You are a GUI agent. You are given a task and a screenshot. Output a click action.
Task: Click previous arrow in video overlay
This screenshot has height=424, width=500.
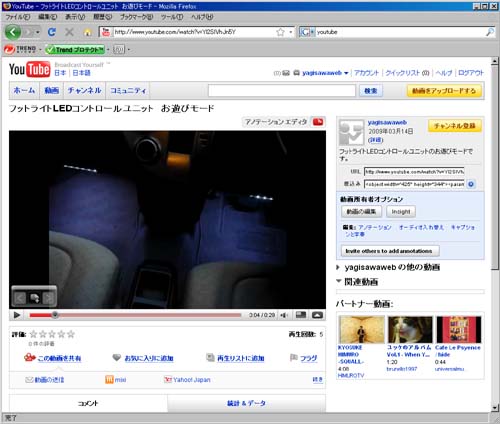tap(20, 298)
